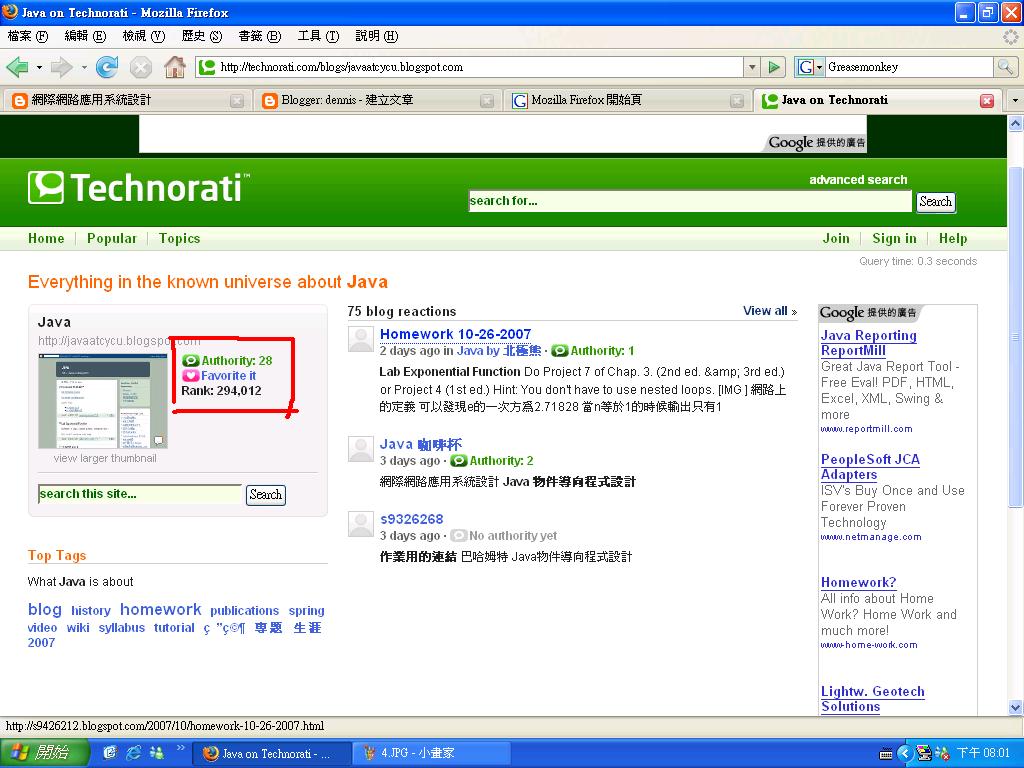1024x768 pixels.
Task: Open the Java 咖啡杯 post link
Action: pos(421,445)
